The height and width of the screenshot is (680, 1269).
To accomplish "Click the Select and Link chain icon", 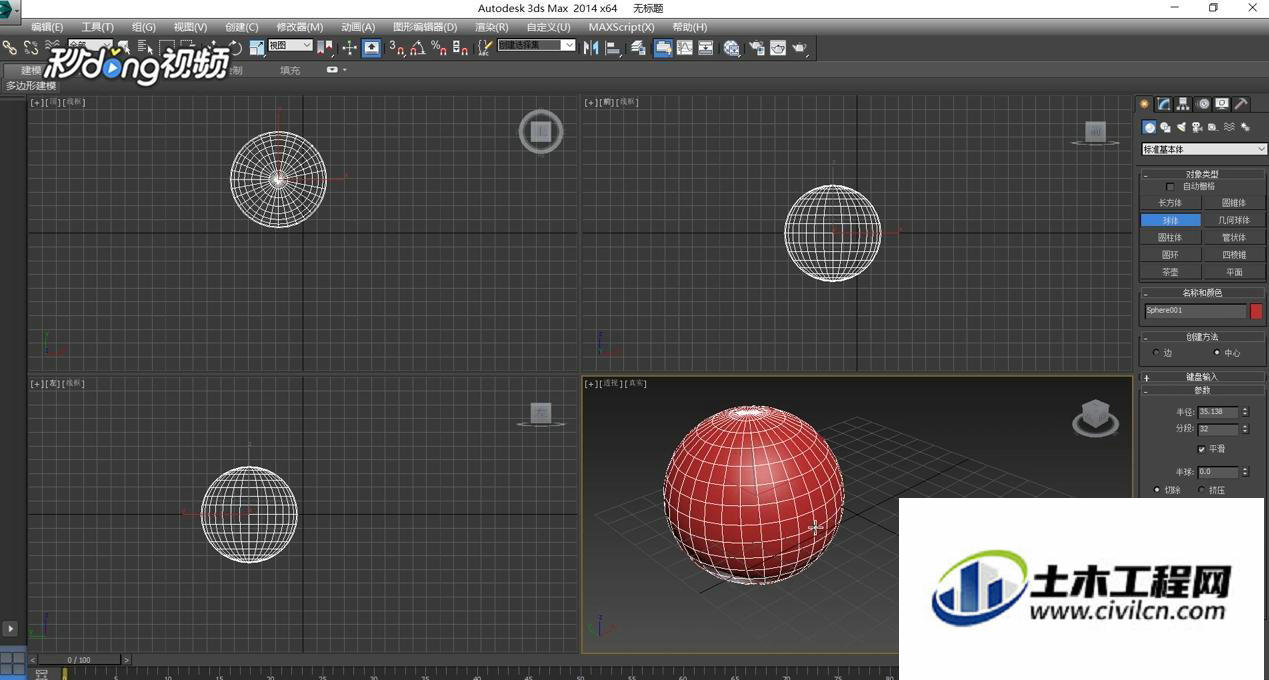I will click(10, 47).
